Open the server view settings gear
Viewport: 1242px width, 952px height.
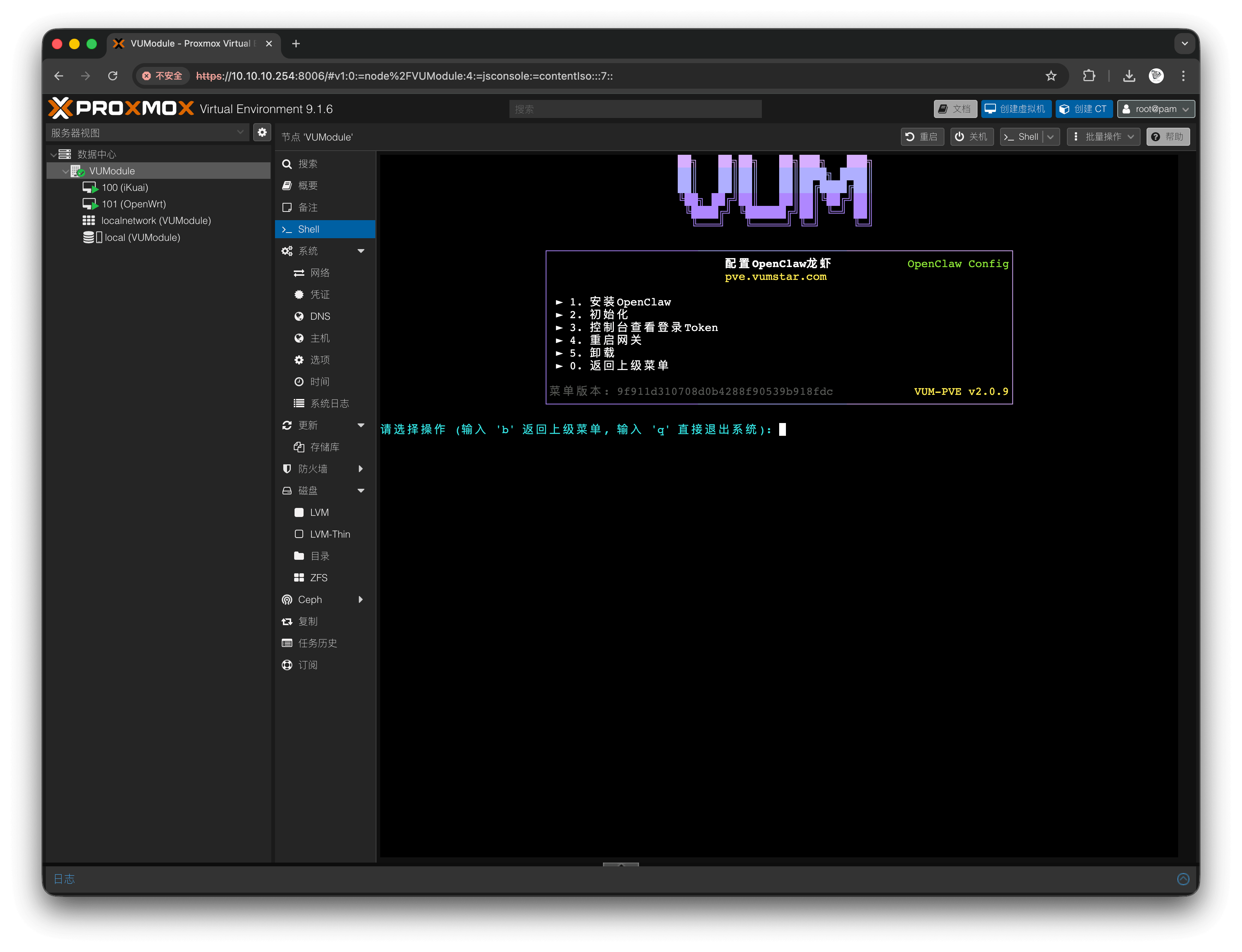(262, 133)
